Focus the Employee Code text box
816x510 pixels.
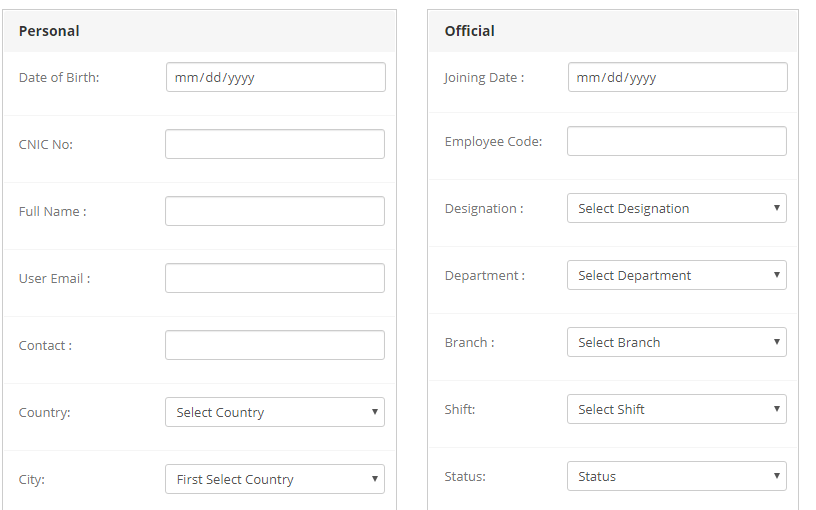[x=677, y=141]
